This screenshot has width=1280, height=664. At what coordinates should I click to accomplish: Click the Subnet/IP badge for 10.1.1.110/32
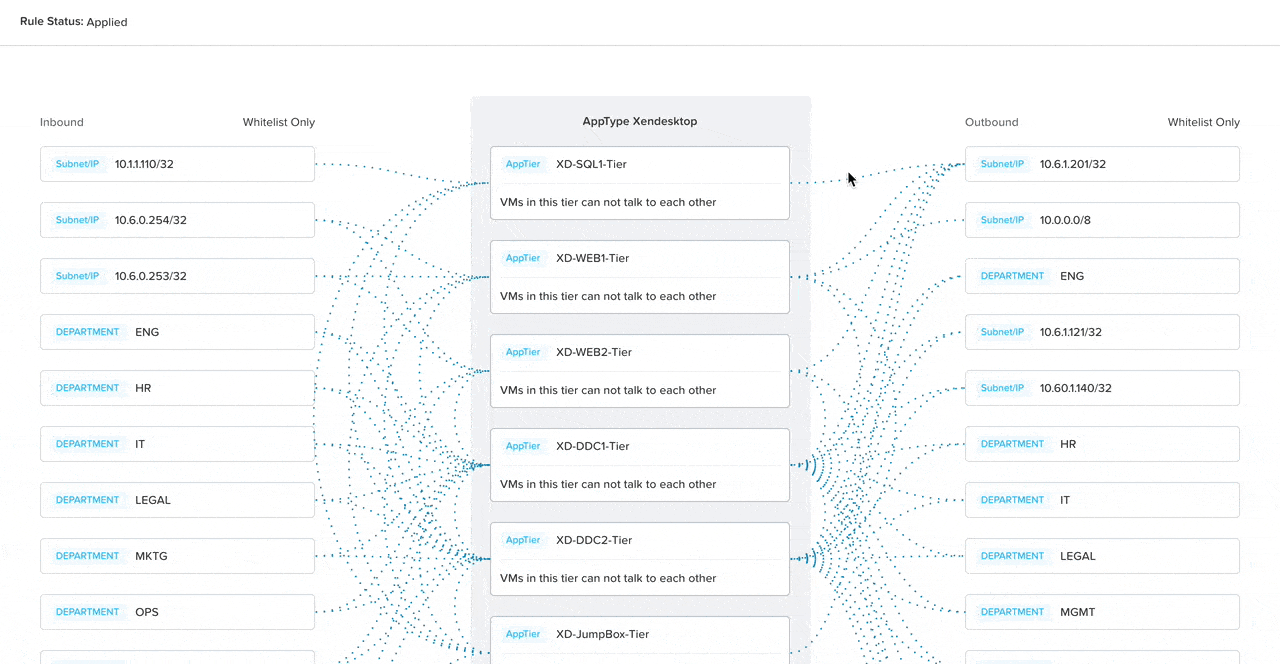tap(77, 164)
